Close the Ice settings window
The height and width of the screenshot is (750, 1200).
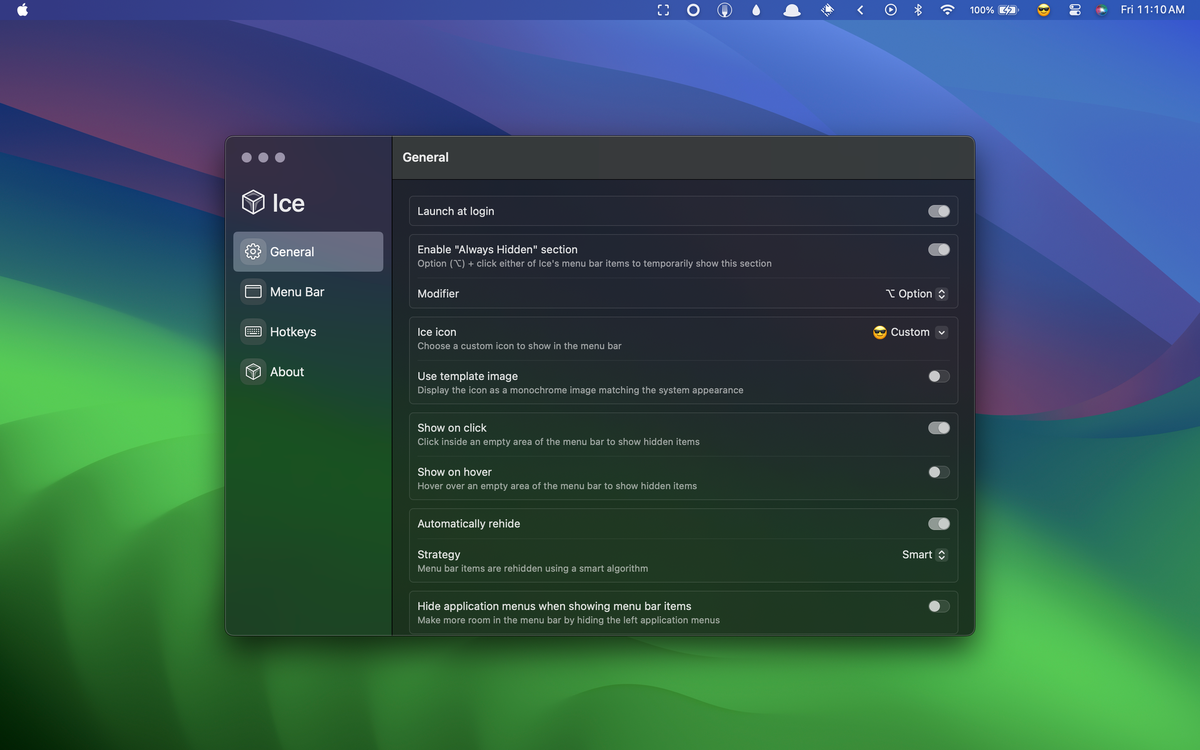(247, 157)
